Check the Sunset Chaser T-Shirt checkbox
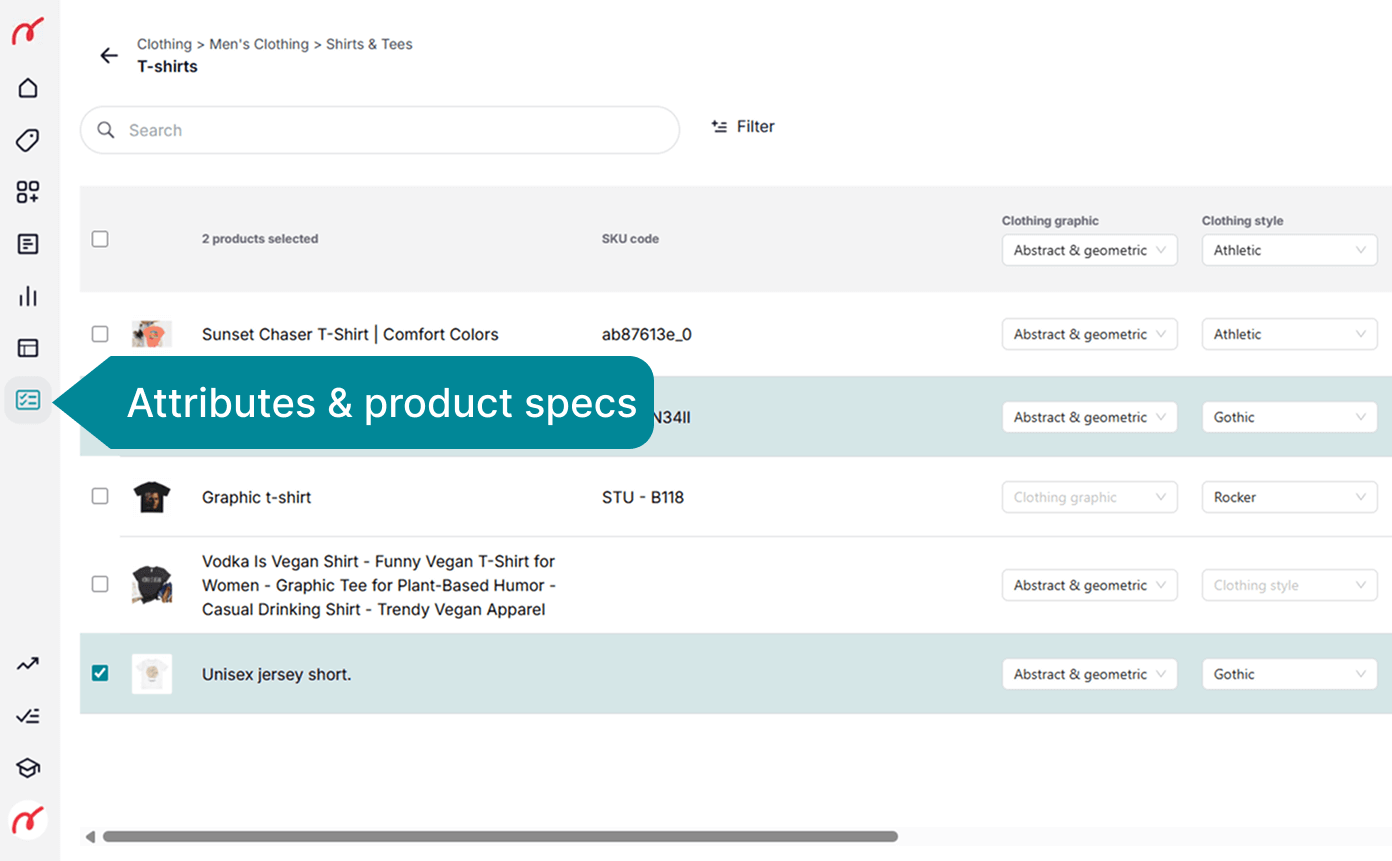This screenshot has width=1392, height=861. pos(100,334)
